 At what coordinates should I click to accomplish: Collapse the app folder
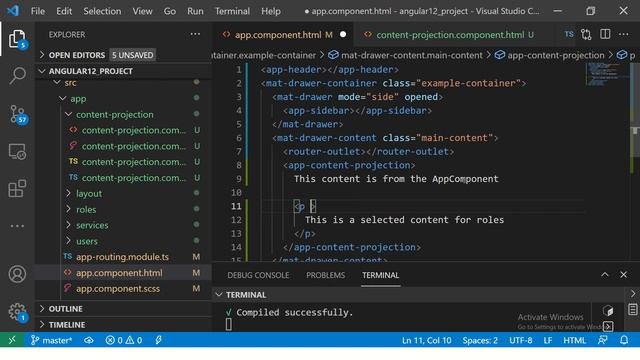(78, 98)
